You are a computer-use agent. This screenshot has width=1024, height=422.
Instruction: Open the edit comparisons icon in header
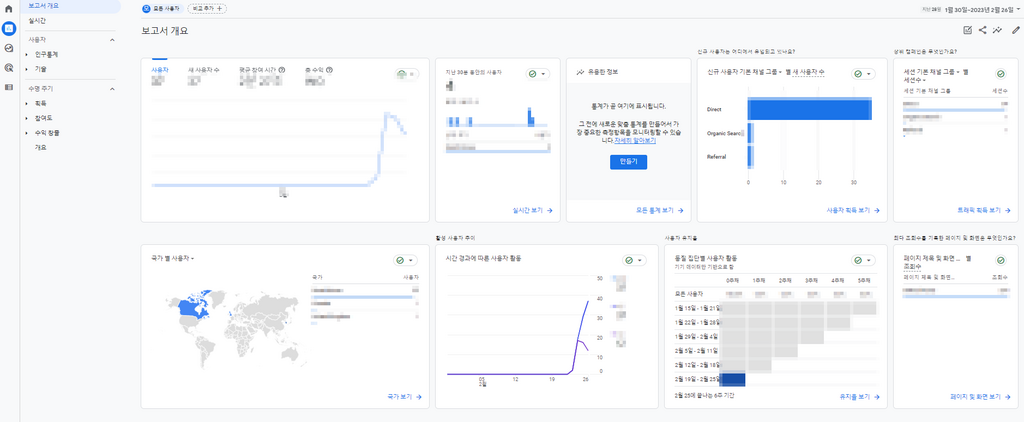tap(968, 30)
